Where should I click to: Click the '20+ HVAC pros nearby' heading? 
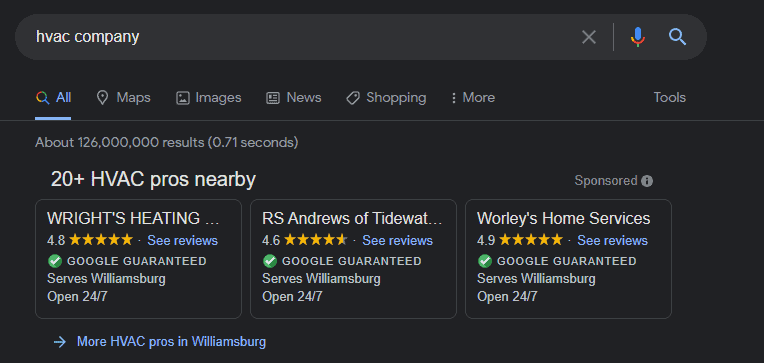(x=153, y=180)
